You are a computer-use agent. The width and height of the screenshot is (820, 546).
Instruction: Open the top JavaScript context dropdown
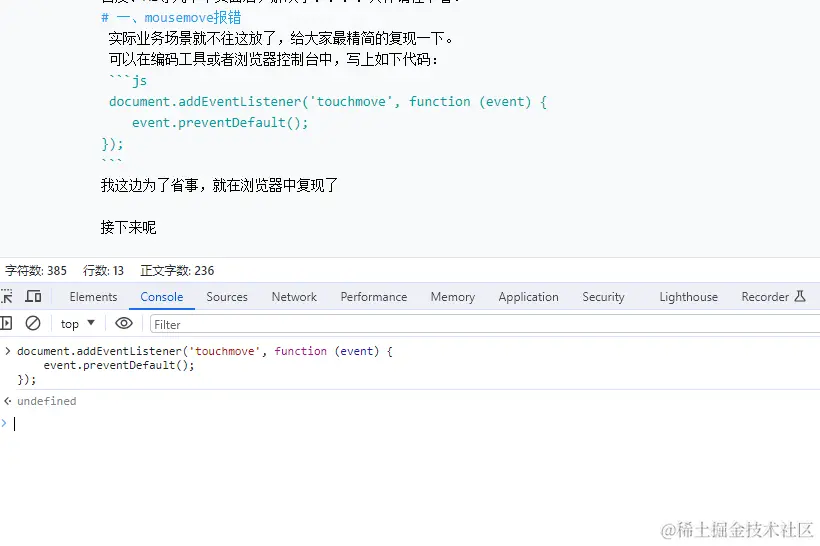(77, 324)
